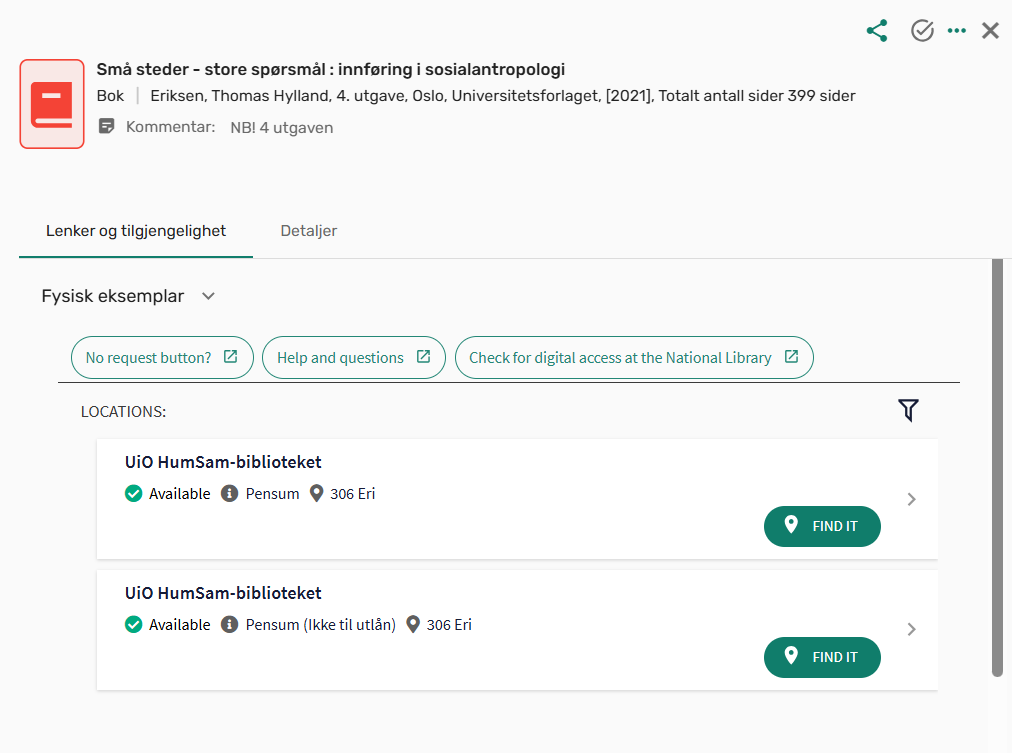This screenshot has height=753, width=1012.
Task: Click the external link icon on National Library button
Action: 791,356
